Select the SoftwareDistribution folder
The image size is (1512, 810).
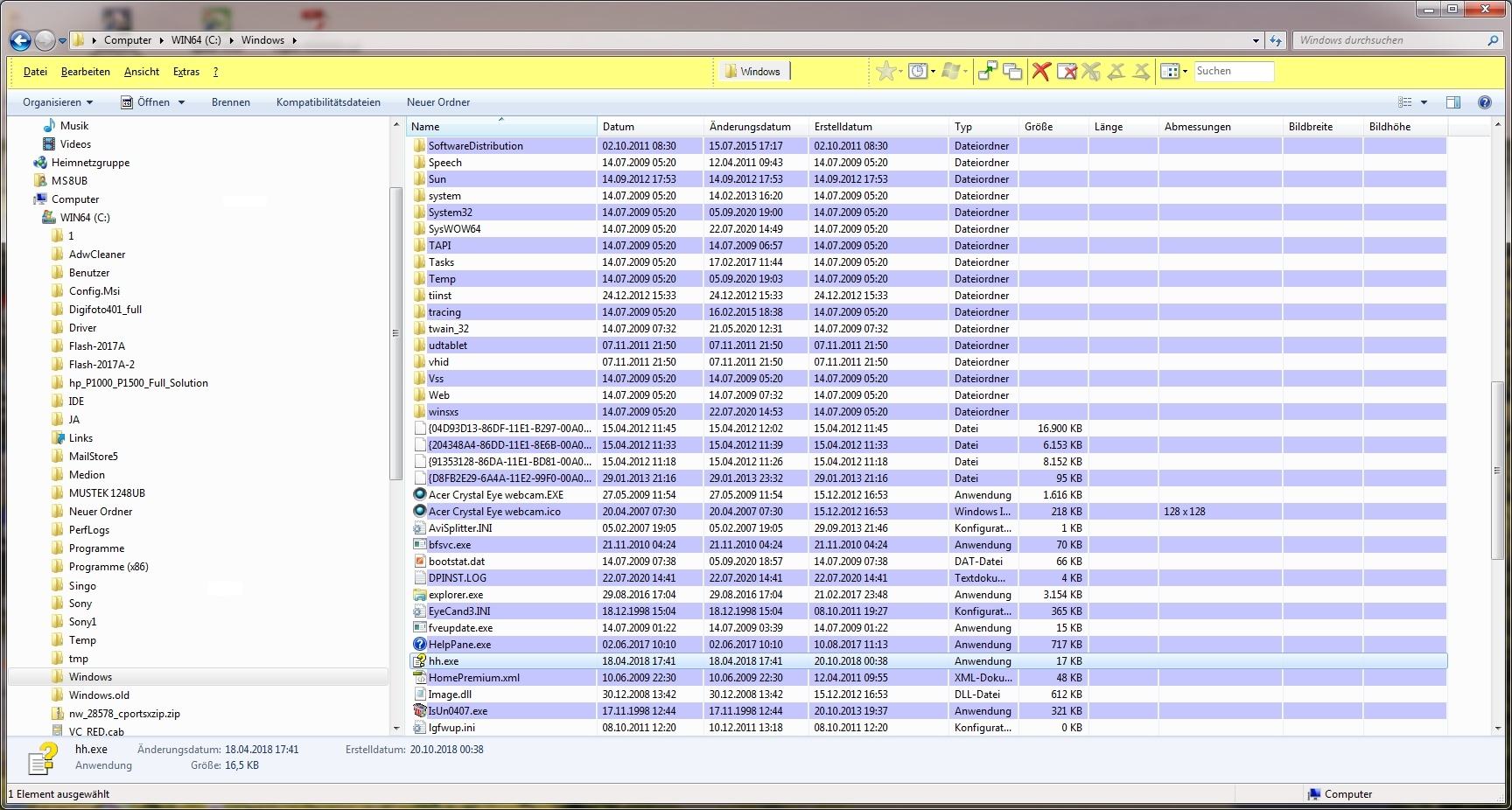[x=927, y=146]
